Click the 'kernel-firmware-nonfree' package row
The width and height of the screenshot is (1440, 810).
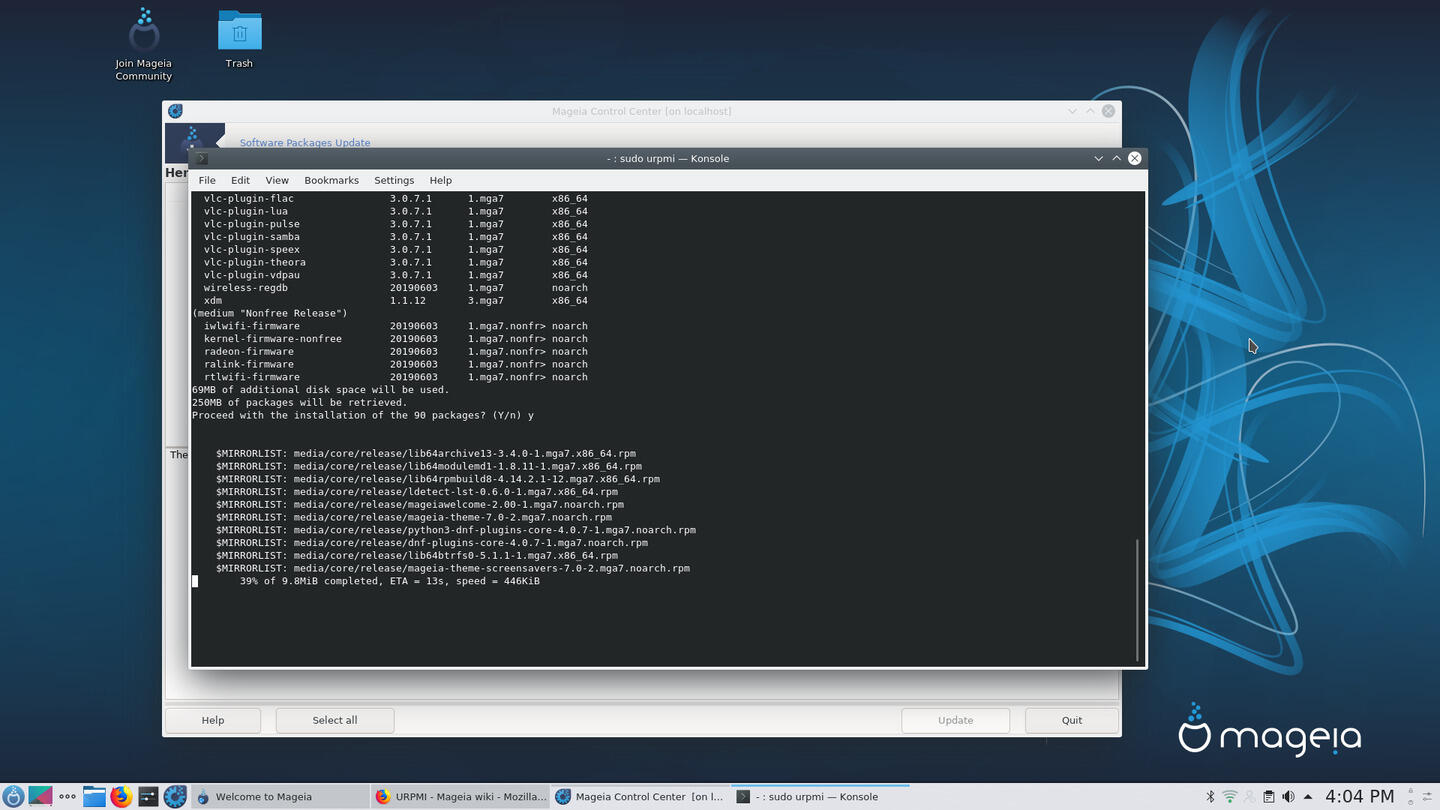click(x=396, y=339)
